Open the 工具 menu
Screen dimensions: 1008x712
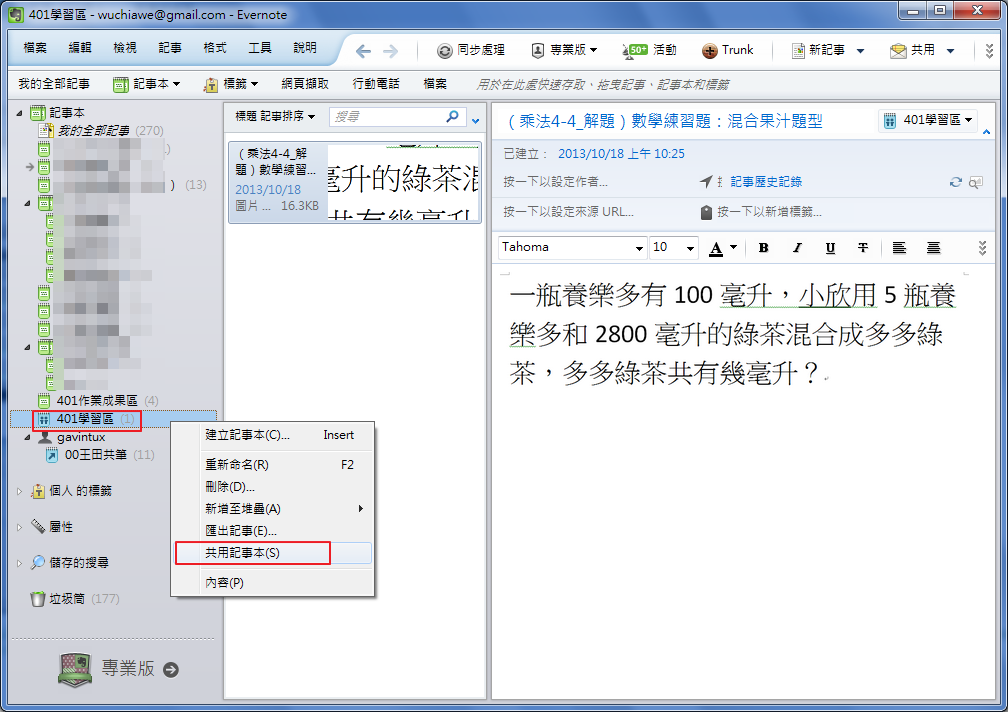point(260,48)
